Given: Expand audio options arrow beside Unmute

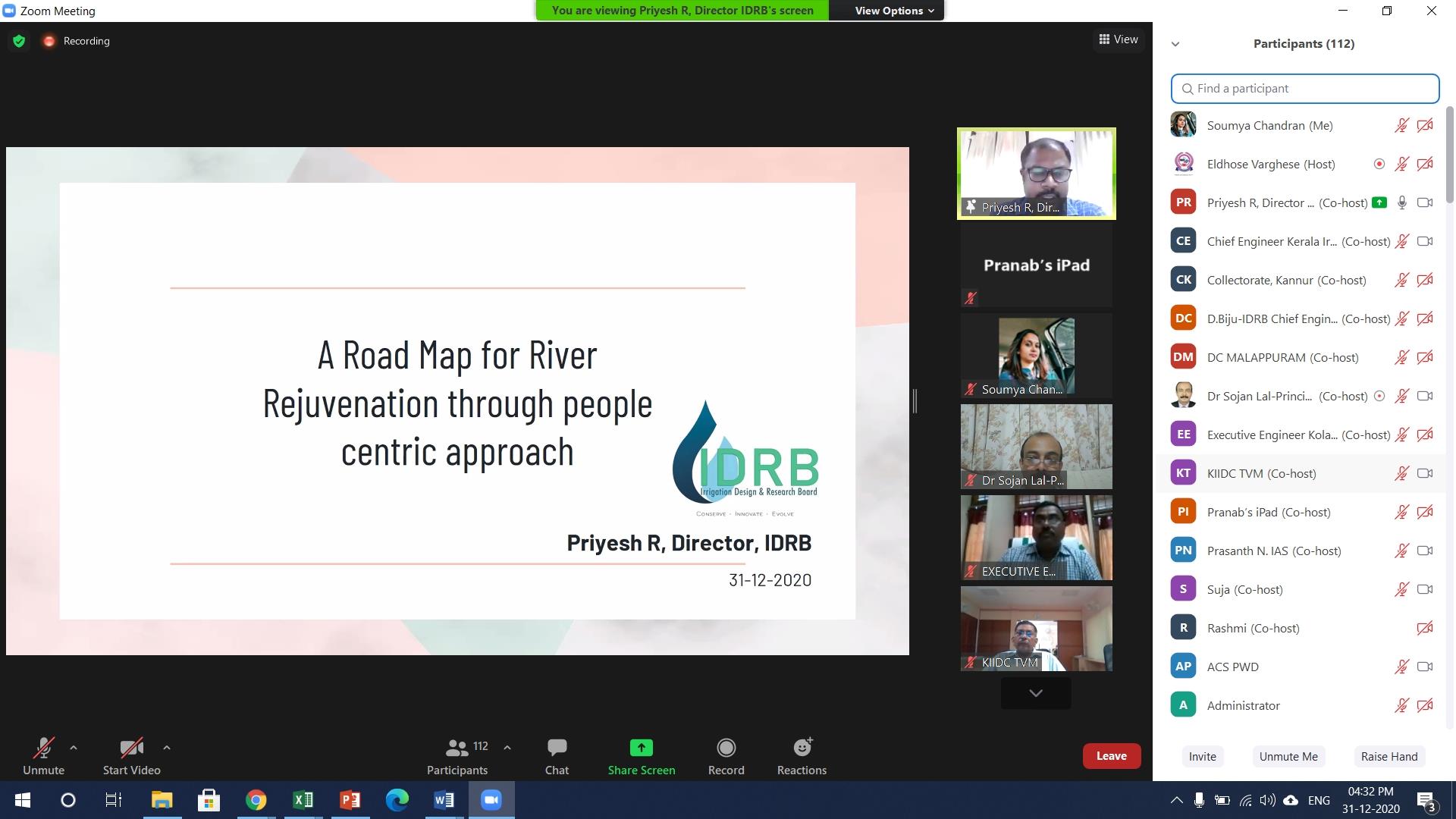Looking at the screenshot, I should tap(74, 748).
